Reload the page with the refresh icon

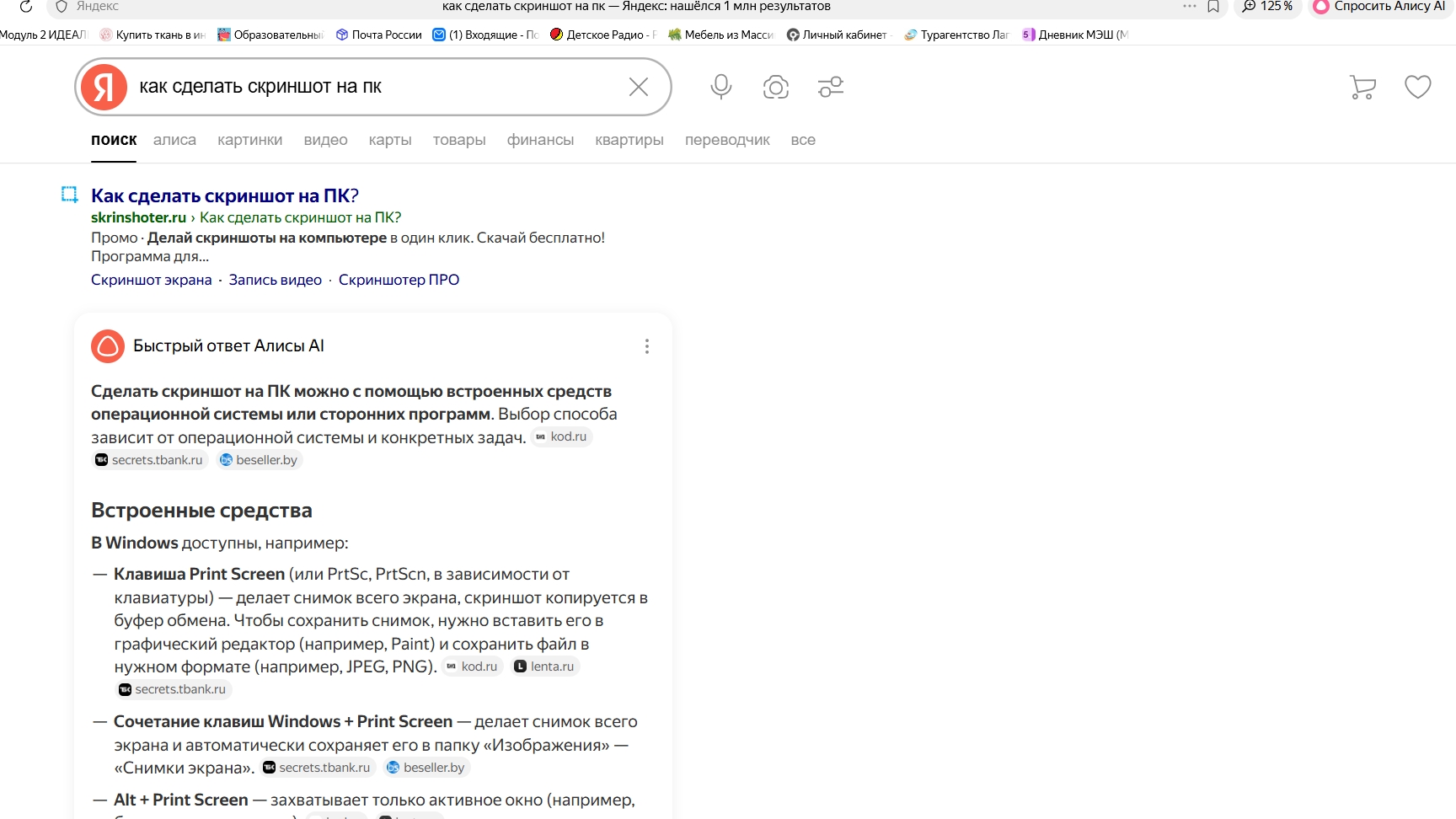coord(26,6)
